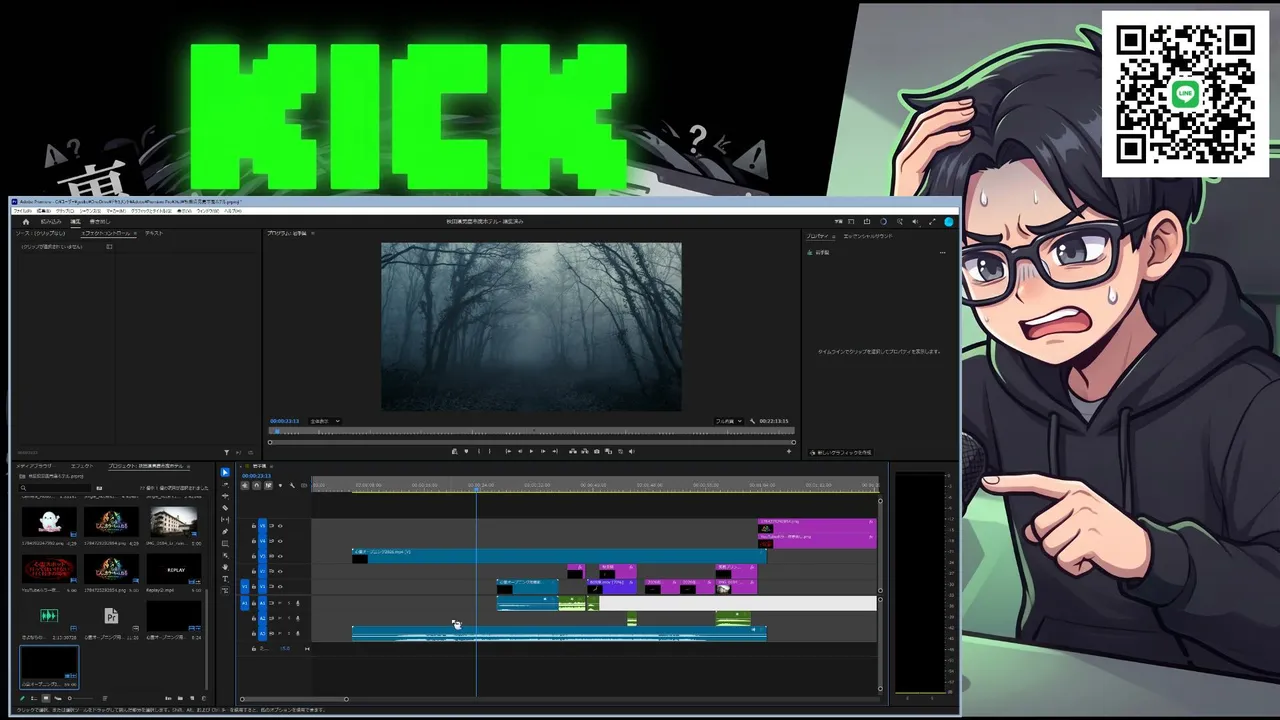Click 新しいグラフィックを作成 button
The image size is (1280, 720).
click(x=841, y=452)
